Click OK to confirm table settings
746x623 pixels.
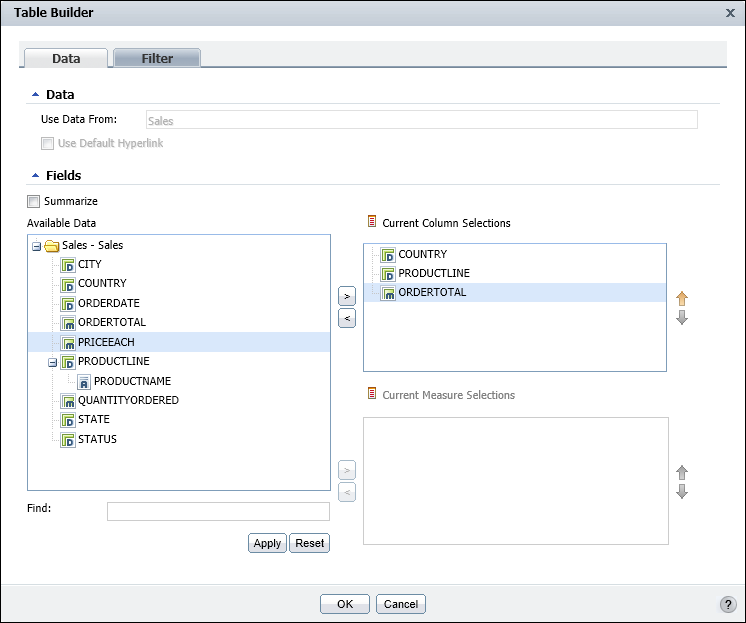[344, 604]
